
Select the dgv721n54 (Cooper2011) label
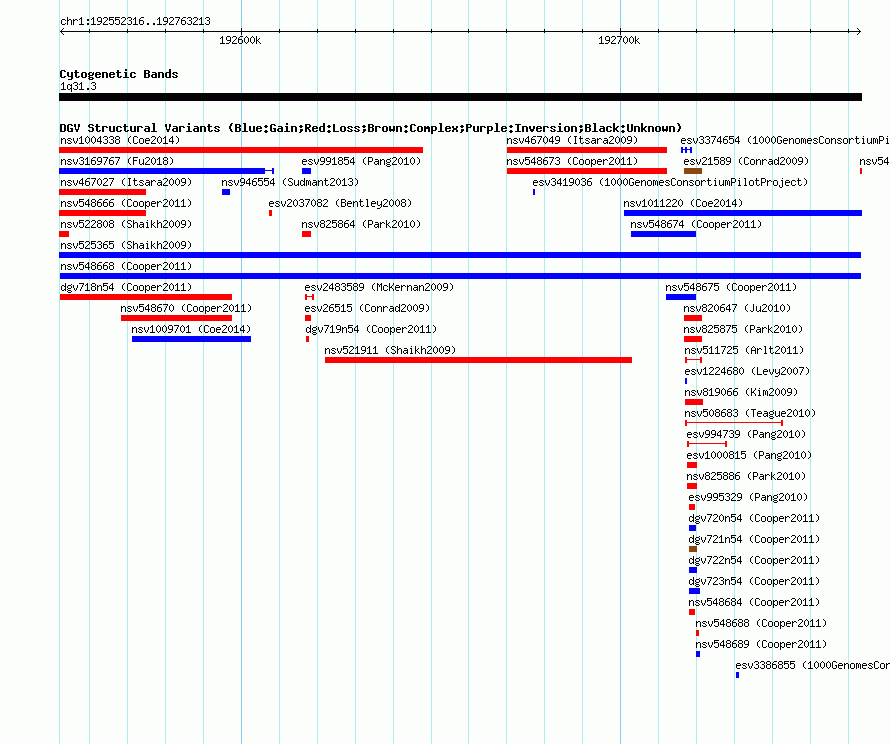click(754, 539)
